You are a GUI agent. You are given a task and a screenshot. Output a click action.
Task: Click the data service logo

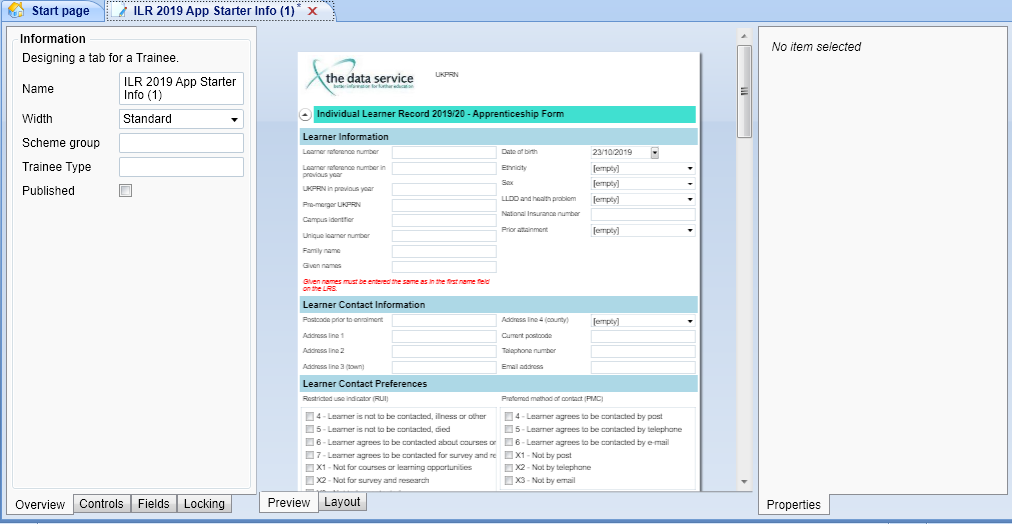pos(361,76)
